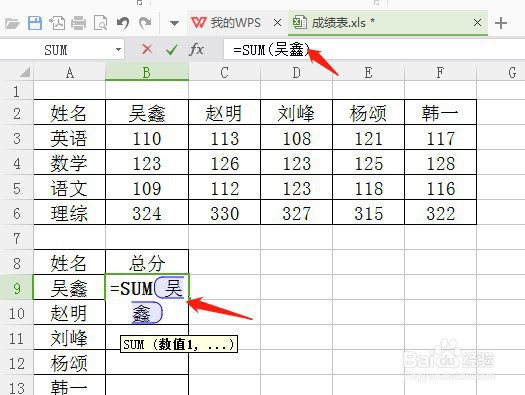Click the SUM (数值1, ...) function tooltip
Screen dimensions: 525x395
[x=179, y=344]
